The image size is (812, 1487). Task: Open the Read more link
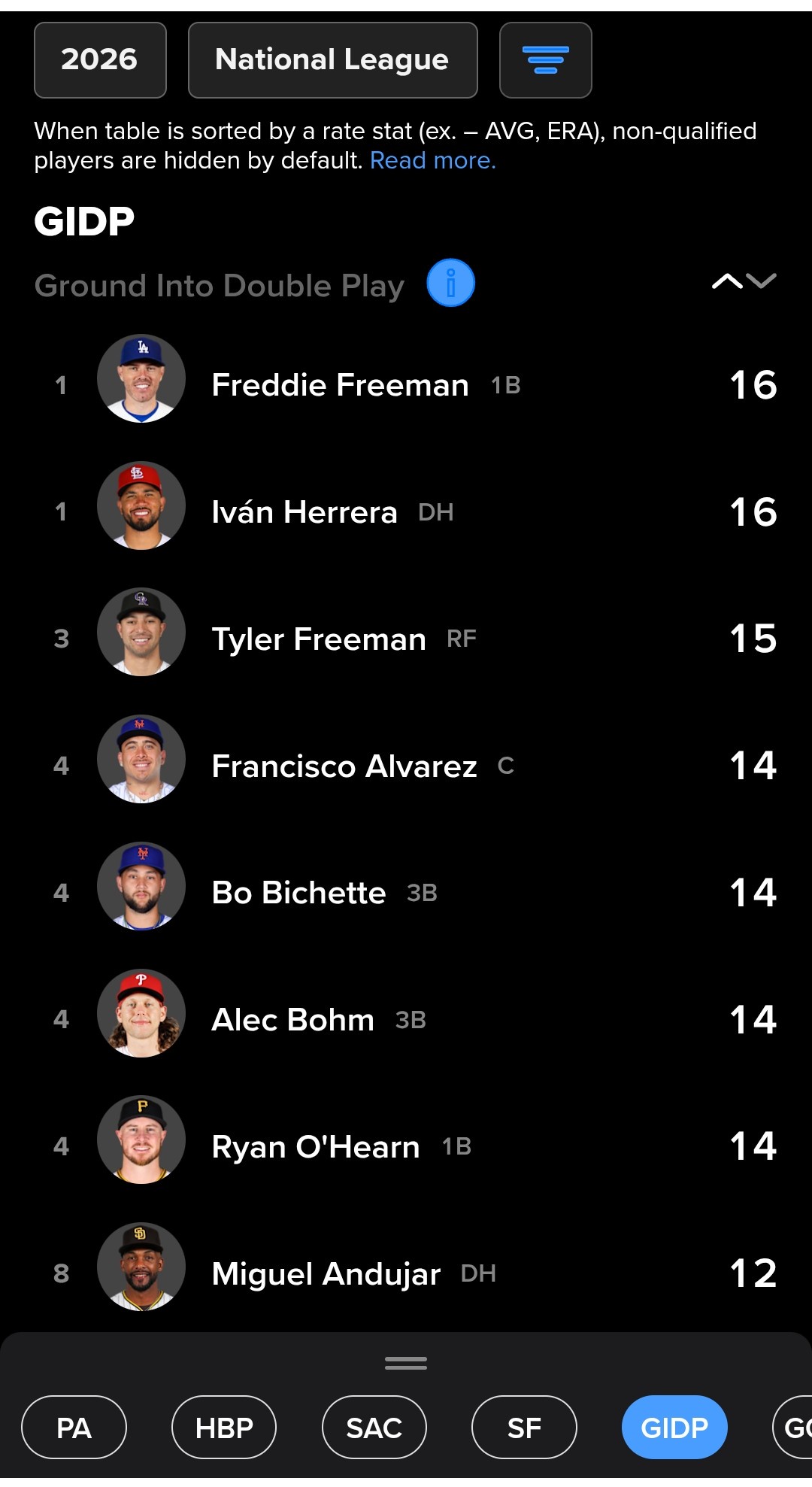point(433,160)
